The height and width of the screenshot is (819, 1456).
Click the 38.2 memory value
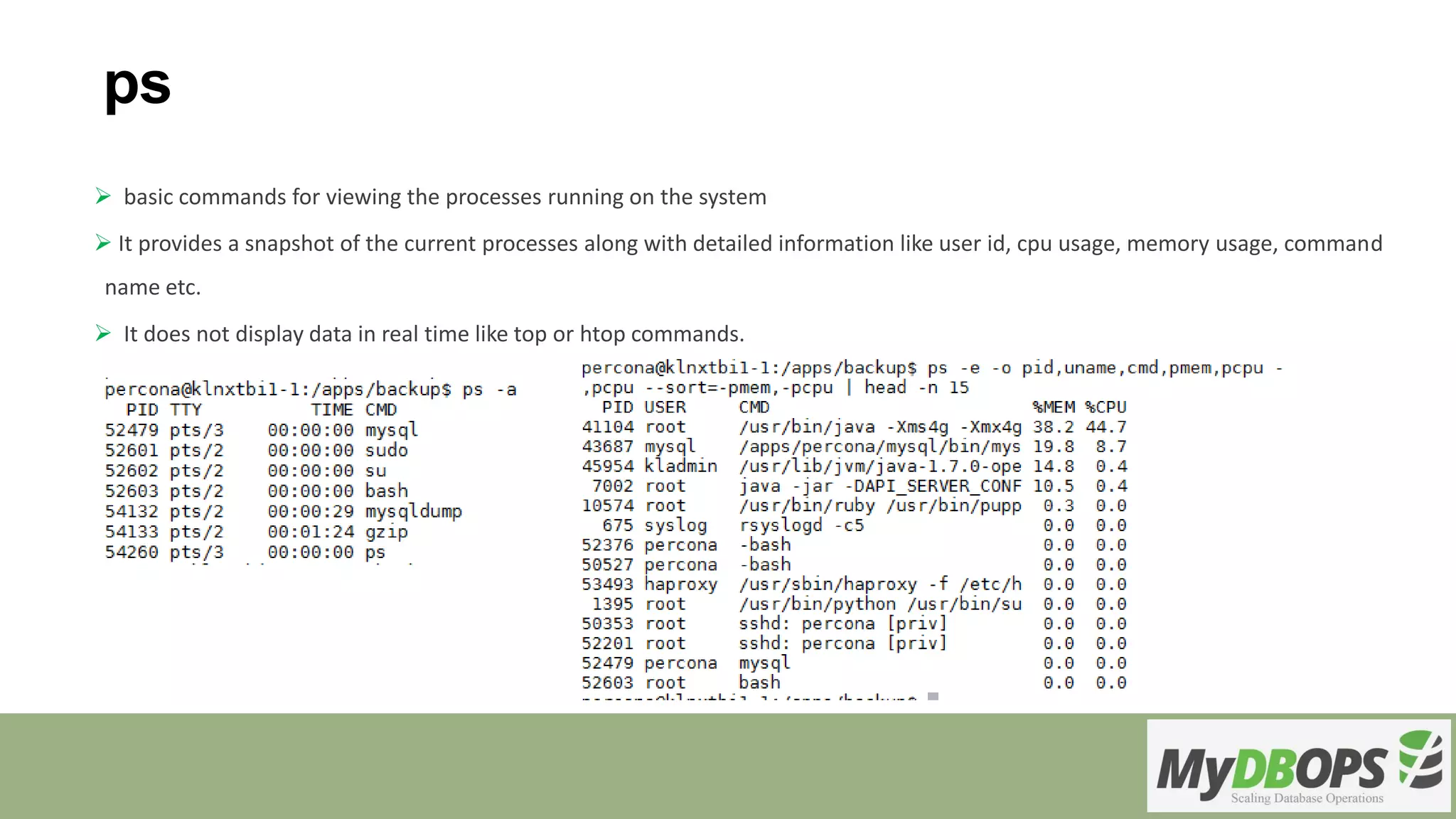click(x=1054, y=427)
